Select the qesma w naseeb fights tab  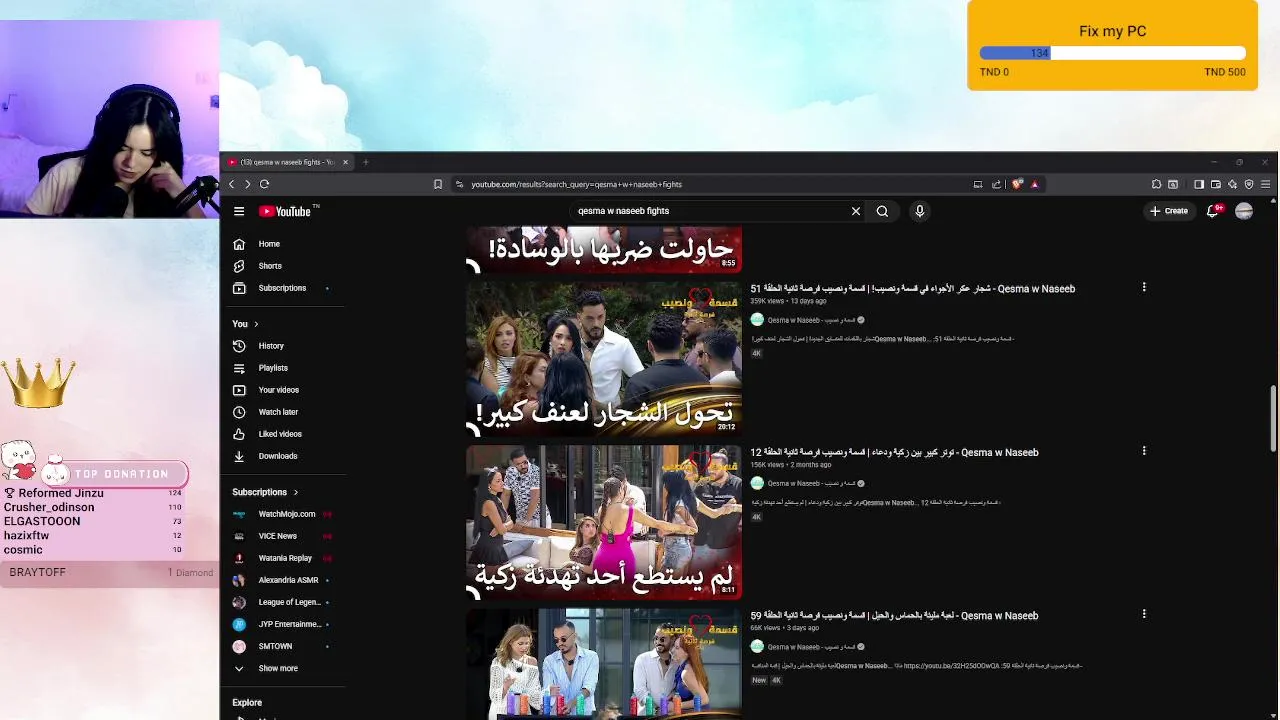coord(288,162)
